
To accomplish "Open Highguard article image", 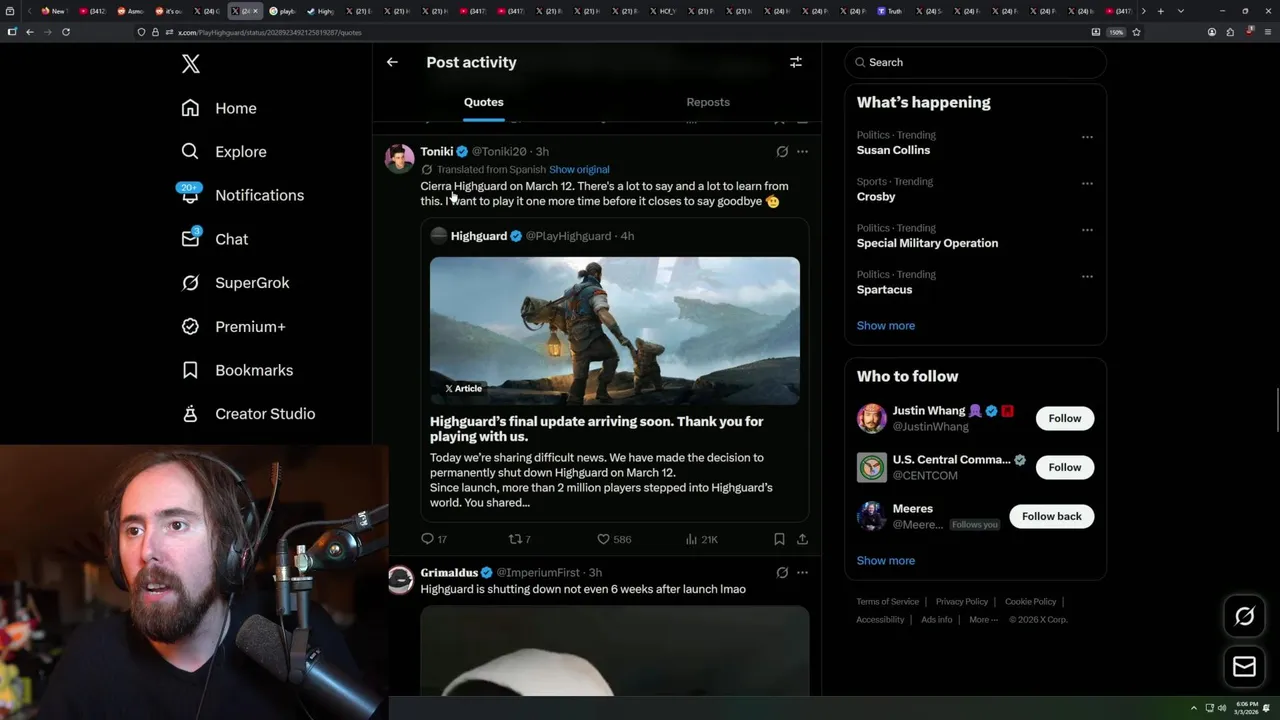I will [615, 331].
